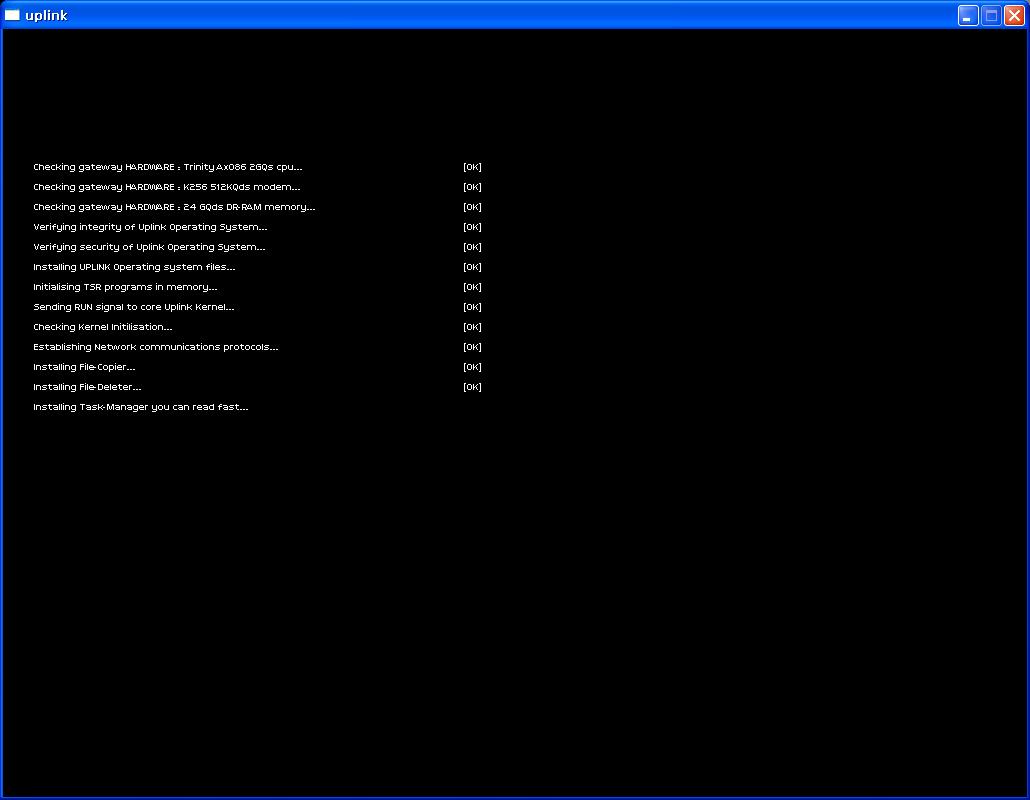Select the K256 512KQds modem check line
The image size is (1030, 800).
click(x=166, y=187)
